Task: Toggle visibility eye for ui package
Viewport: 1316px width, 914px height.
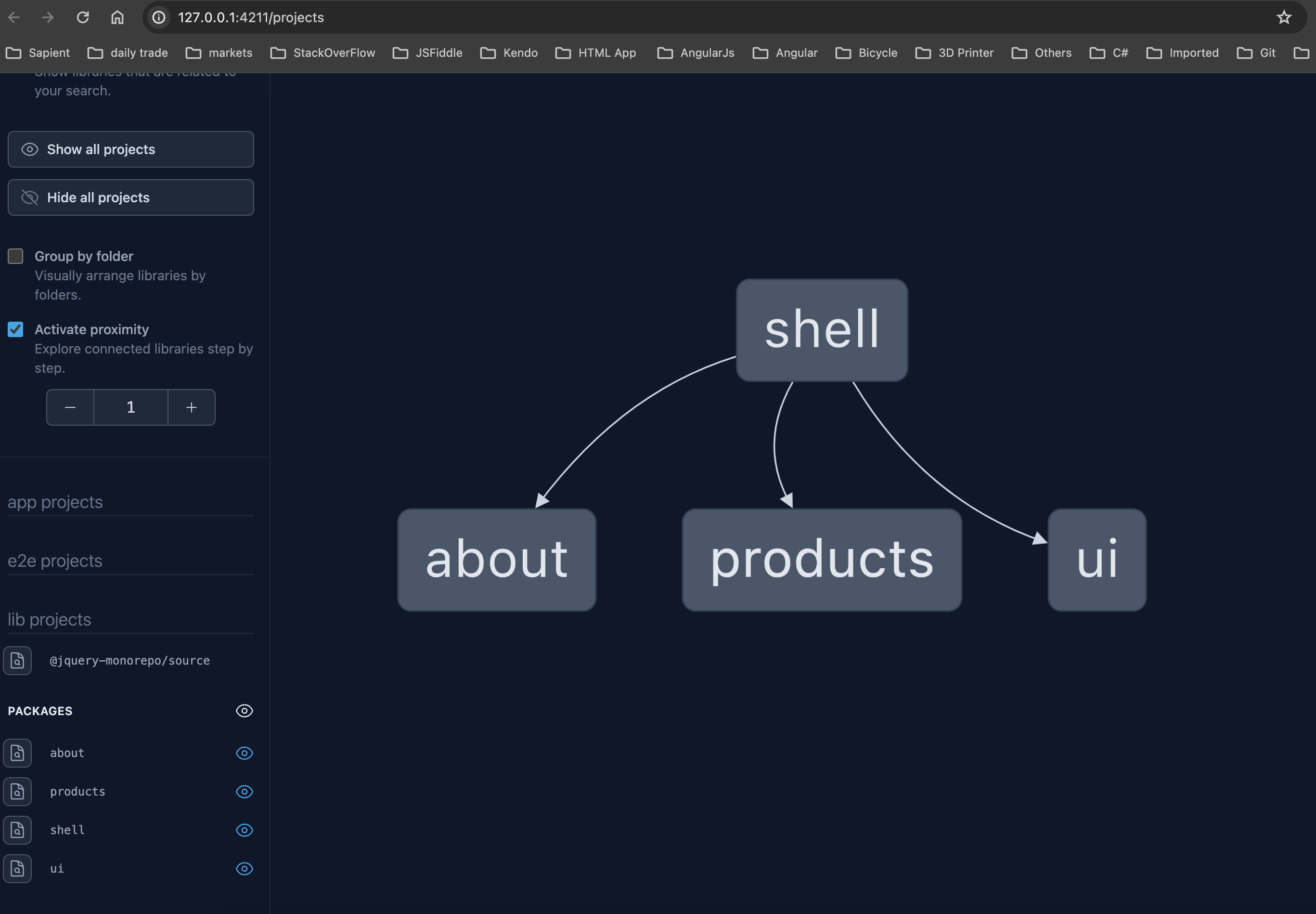Action: click(x=245, y=869)
